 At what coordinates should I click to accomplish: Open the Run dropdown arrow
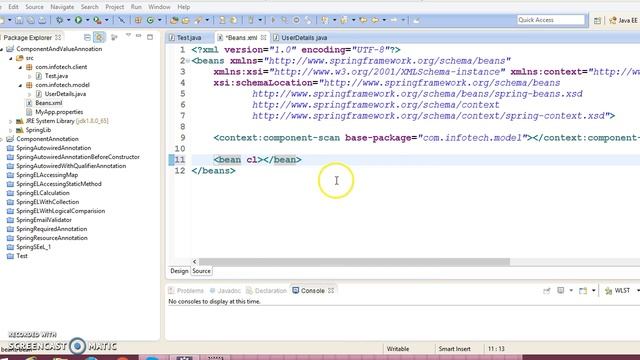click(x=87, y=20)
